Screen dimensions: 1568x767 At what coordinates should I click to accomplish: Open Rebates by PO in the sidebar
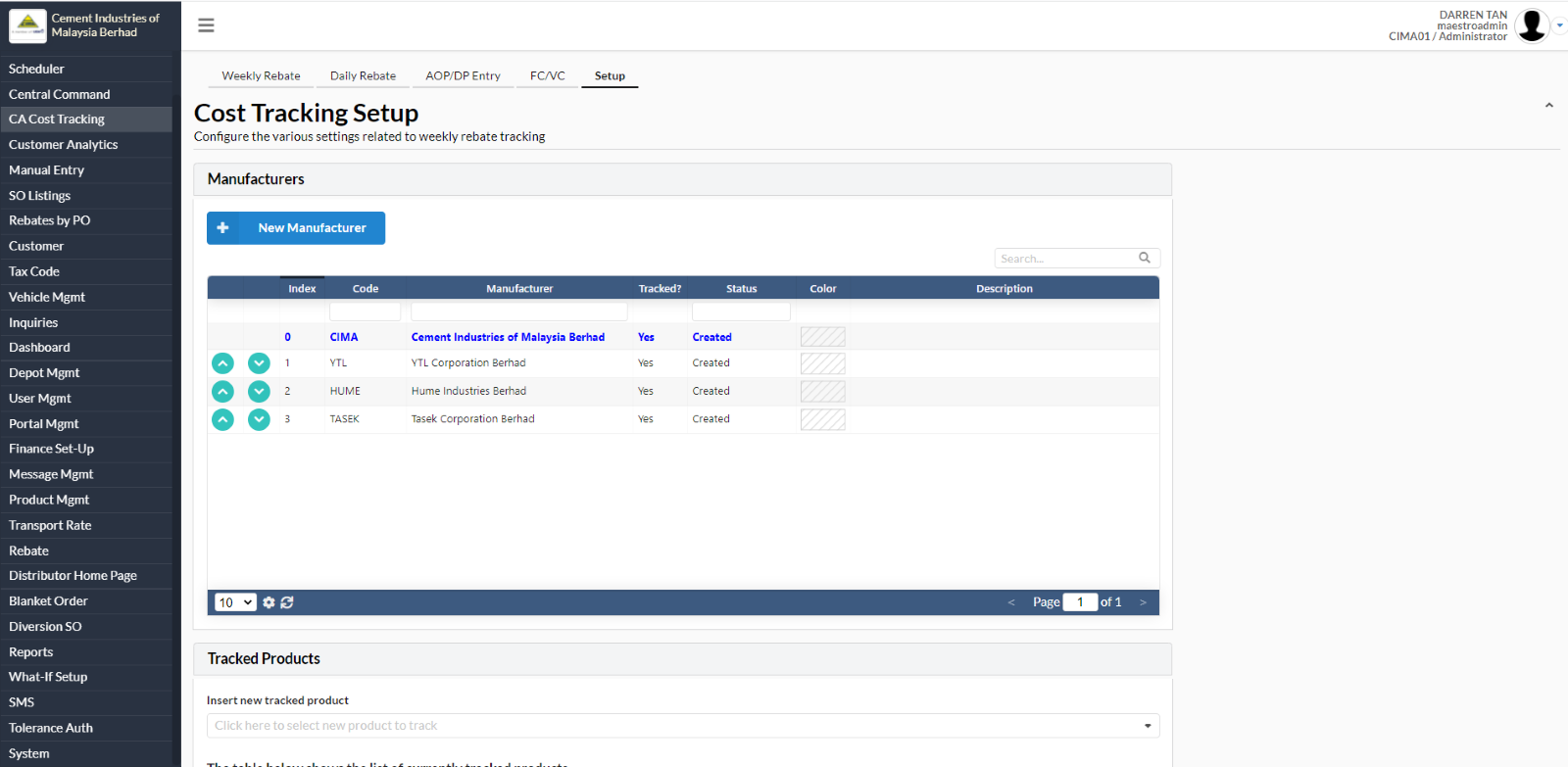(86, 220)
